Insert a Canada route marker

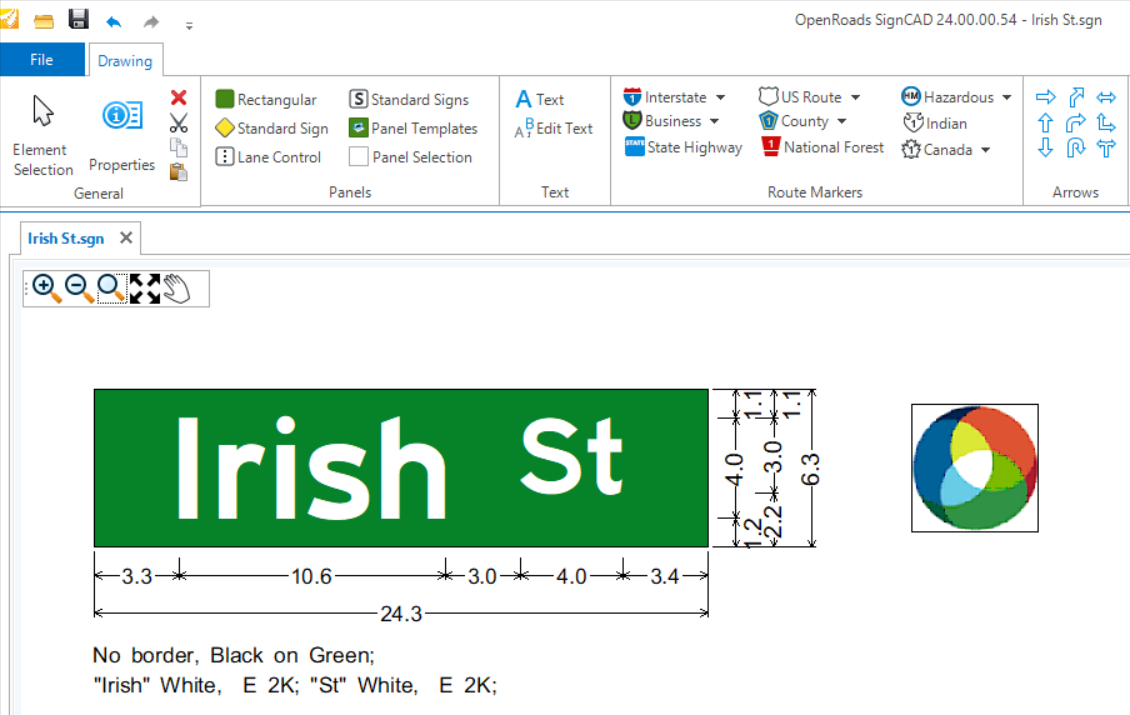point(937,149)
